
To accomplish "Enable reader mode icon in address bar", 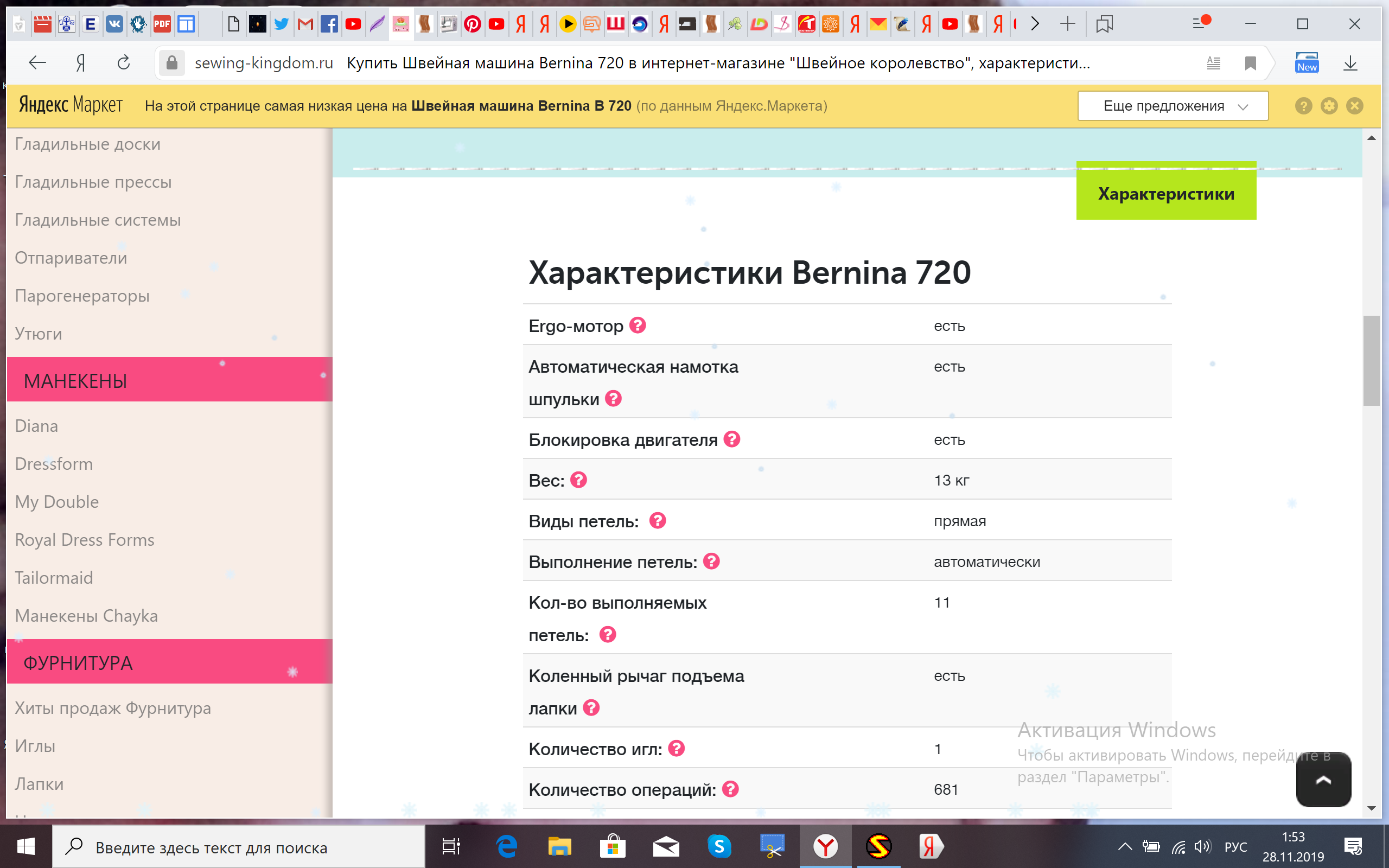I will [1213, 62].
